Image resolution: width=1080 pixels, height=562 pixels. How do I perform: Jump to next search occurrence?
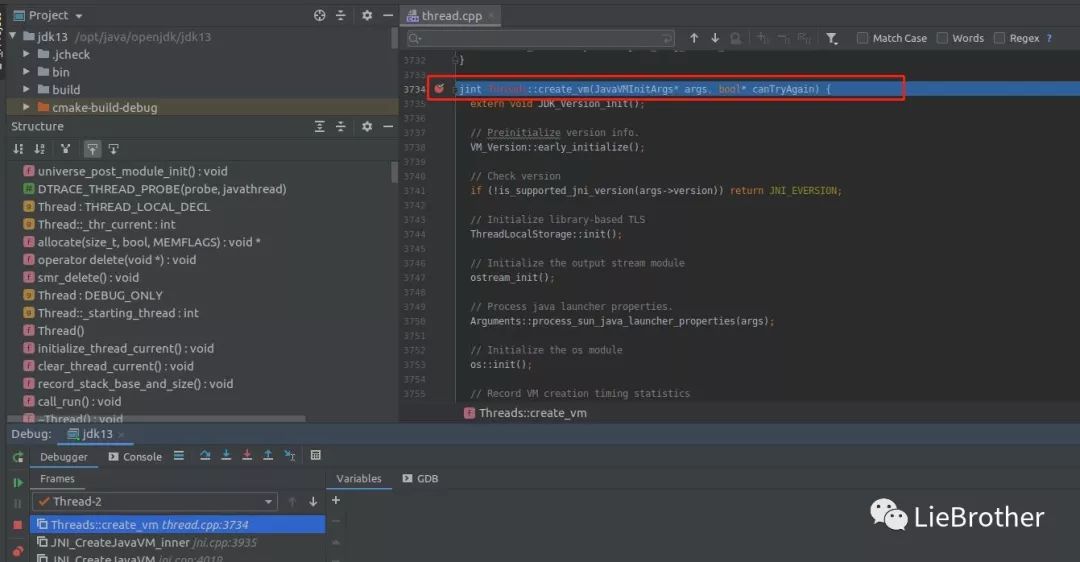pyautogui.click(x=715, y=38)
